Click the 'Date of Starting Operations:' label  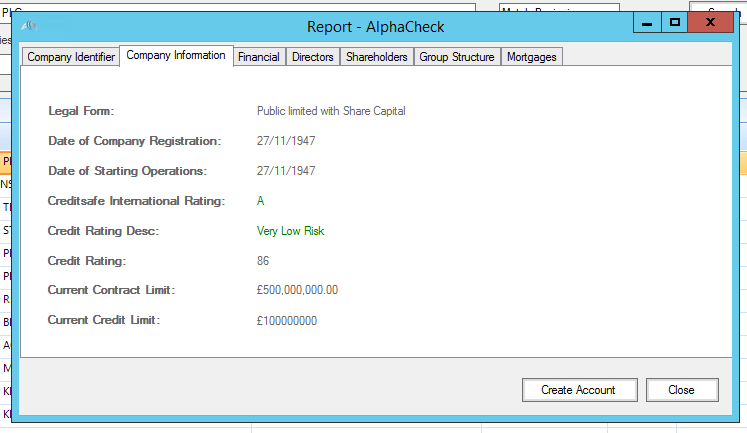tap(128, 171)
